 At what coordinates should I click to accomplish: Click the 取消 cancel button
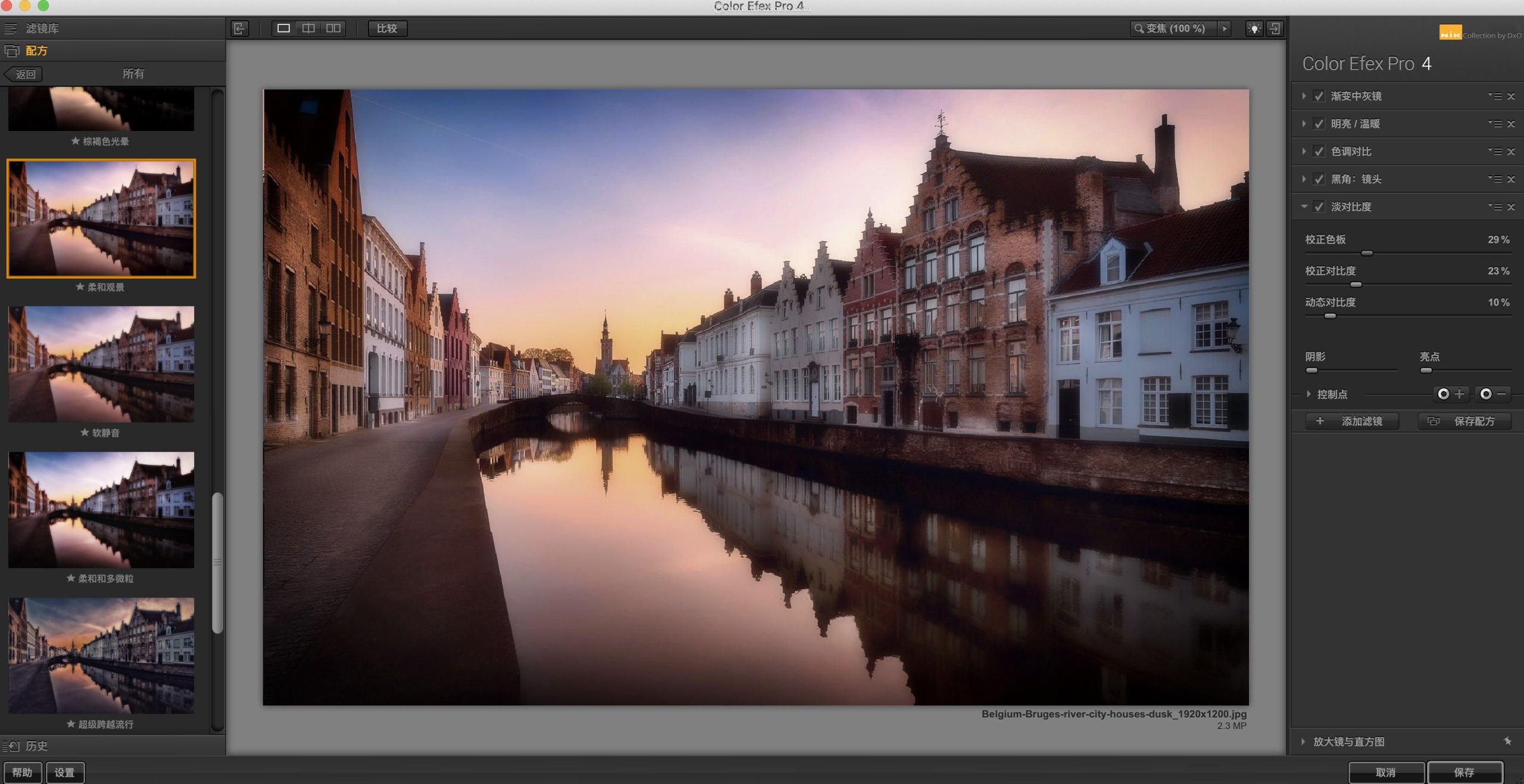(x=1386, y=772)
